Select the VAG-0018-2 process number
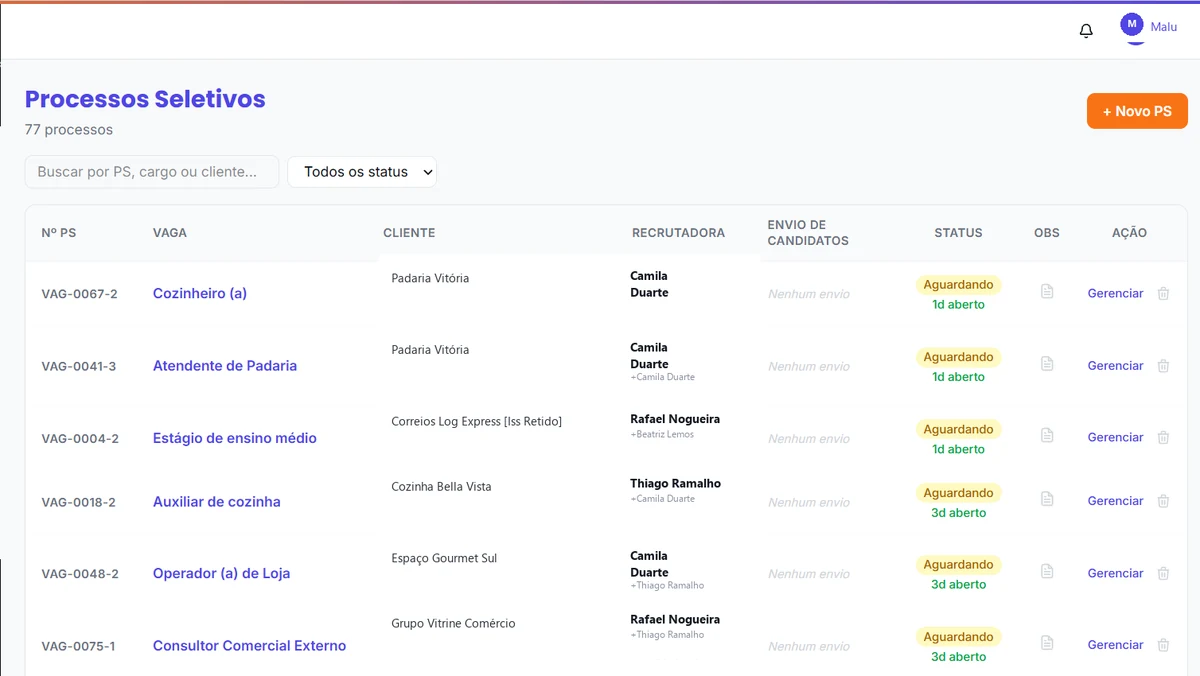Viewport: 1200px width, 676px height. click(79, 502)
